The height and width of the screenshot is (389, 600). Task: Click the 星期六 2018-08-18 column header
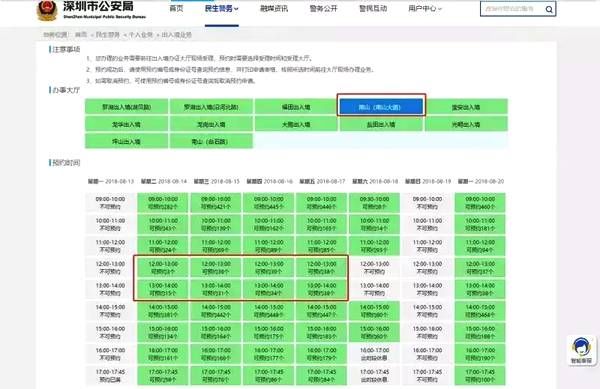pyautogui.click(x=375, y=181)
